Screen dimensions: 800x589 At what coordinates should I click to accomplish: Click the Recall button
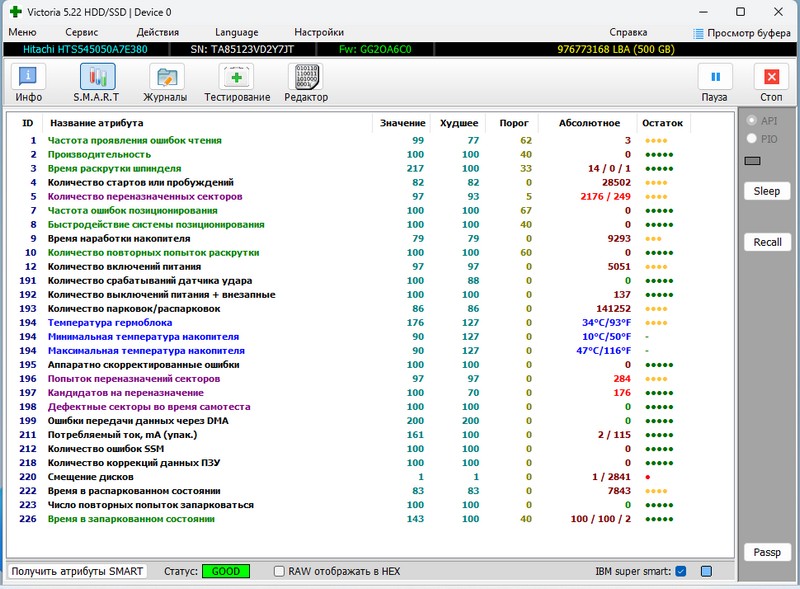(x=767, y=242)
